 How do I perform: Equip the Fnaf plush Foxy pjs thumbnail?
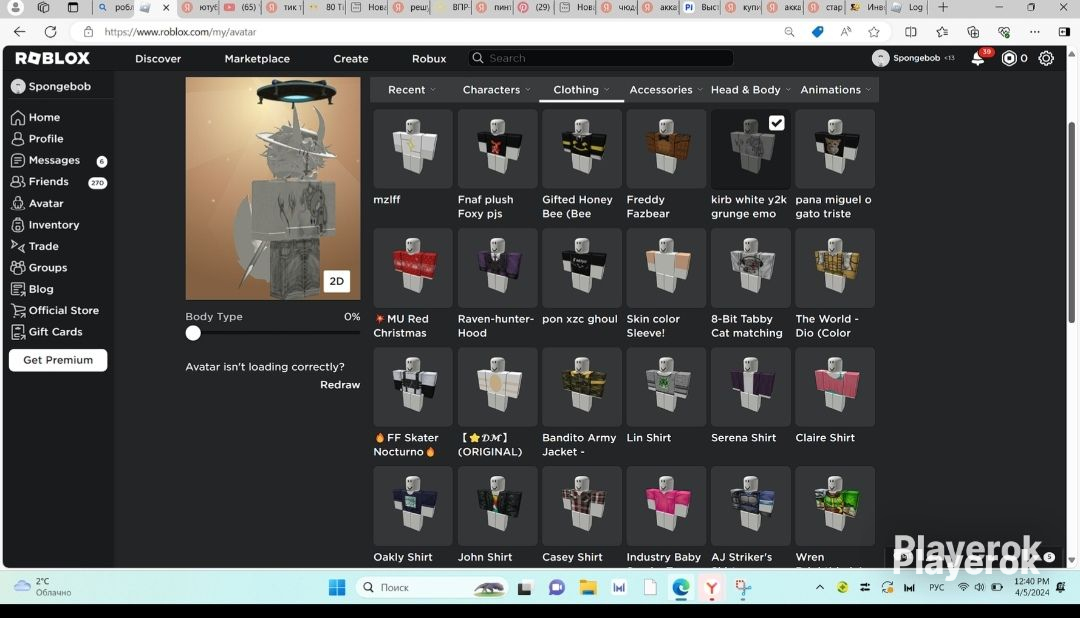tap(497, 149)
